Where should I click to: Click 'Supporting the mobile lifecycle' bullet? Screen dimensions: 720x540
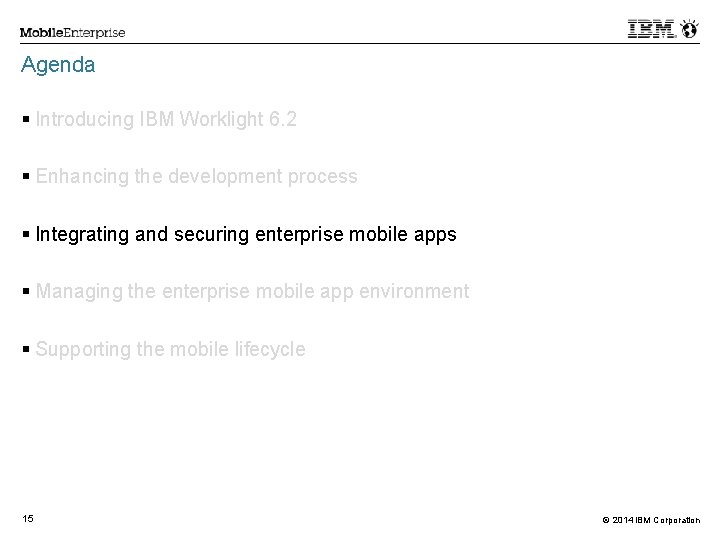tap(170, 349)
